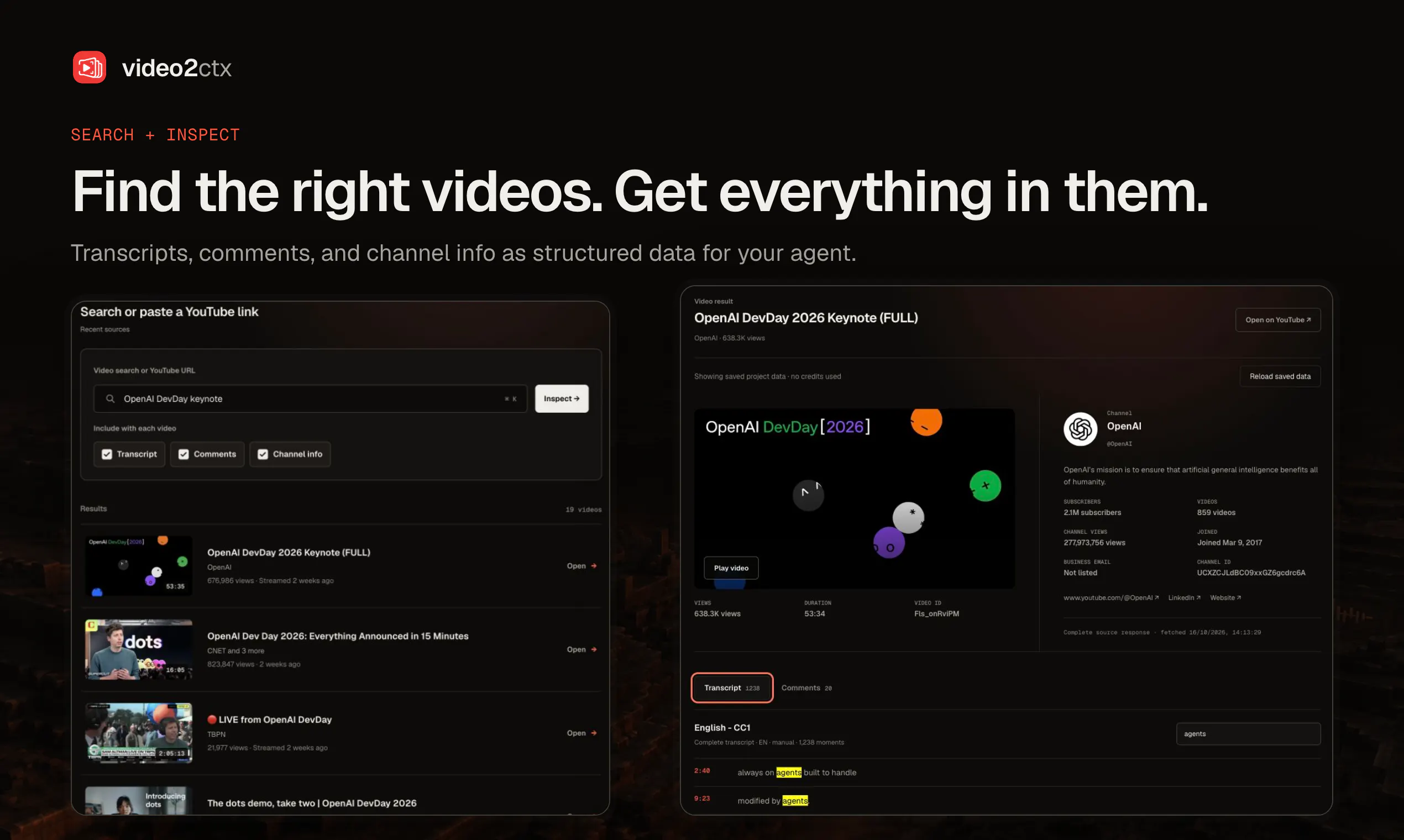Click the 2.1M subscribers value
Image resolution: width=1404 pixels, height=840 pixels.
click(x=1092, y=512)
